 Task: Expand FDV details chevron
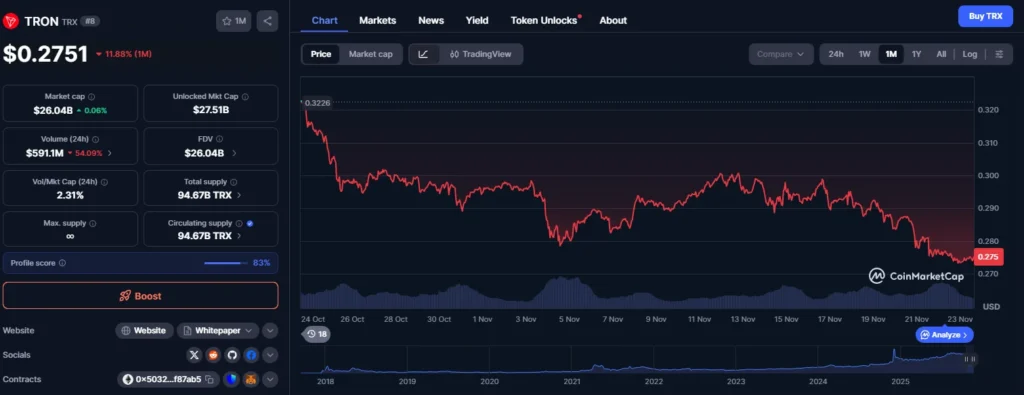pos(234,153)
